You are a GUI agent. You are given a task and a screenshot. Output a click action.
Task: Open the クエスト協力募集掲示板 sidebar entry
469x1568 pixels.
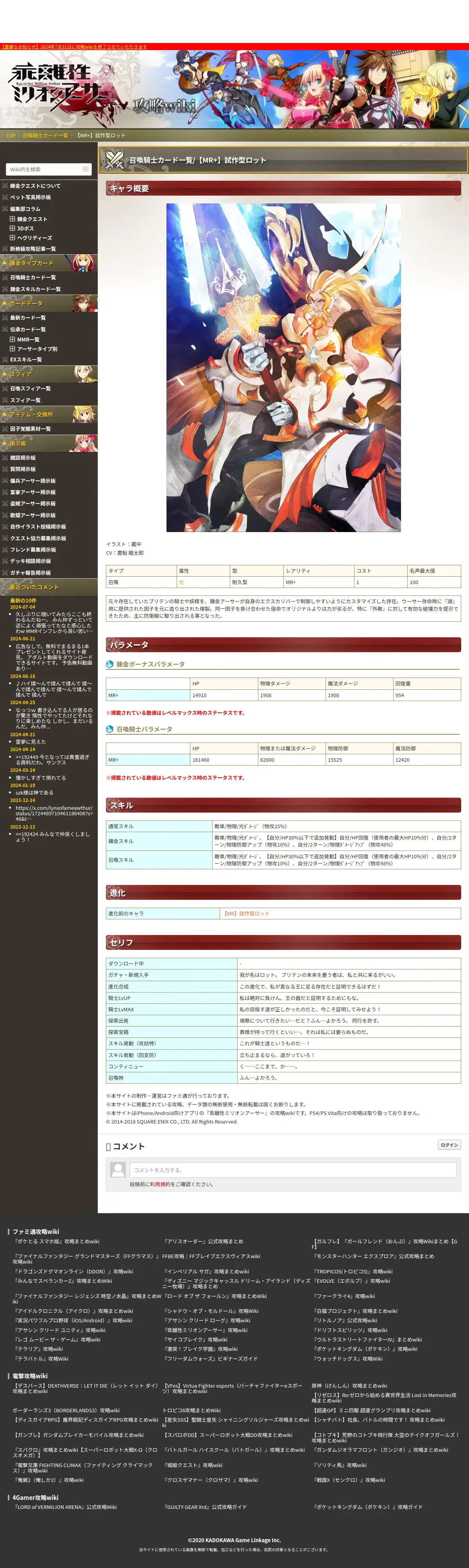(x=38, y=539)
